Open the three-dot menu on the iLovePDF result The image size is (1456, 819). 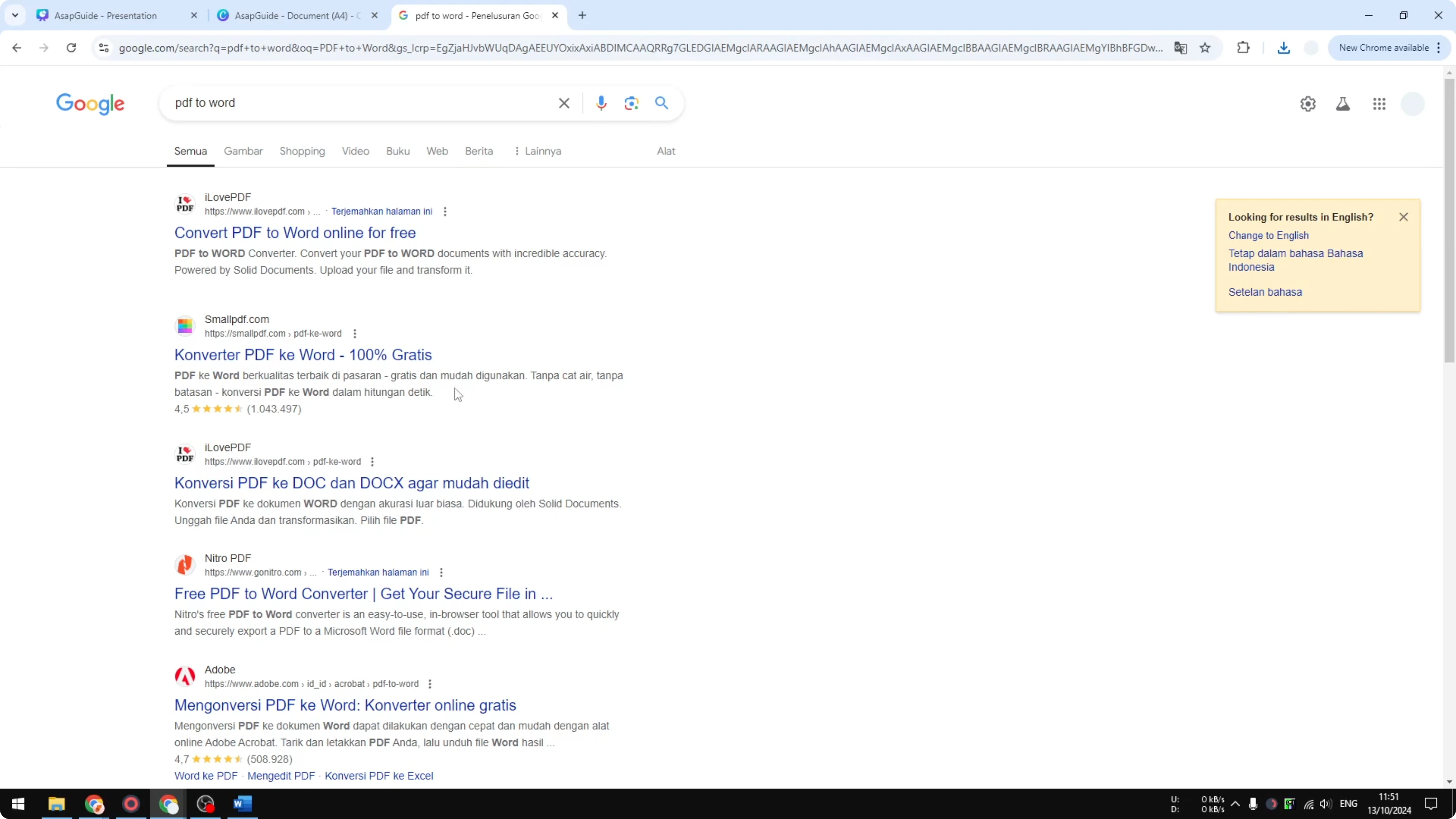pos(445,211)
